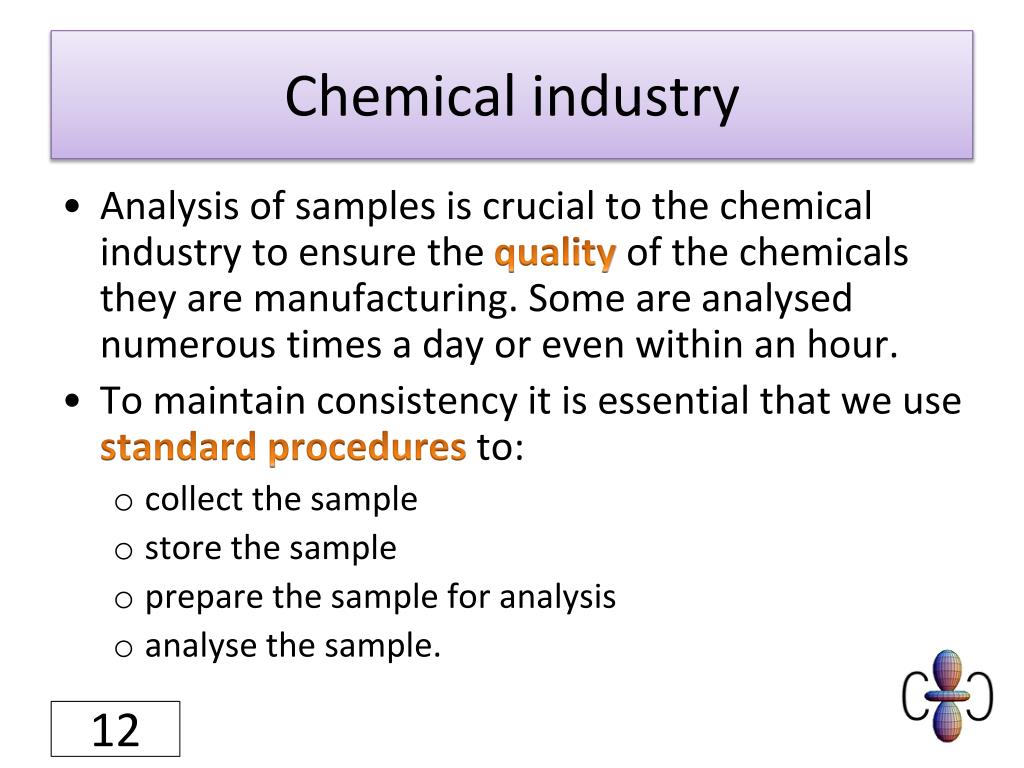Click the text prepare the sample for analysis
Image resolution: width=1024 pixels, height=768 pixels.
click(380, 597)
